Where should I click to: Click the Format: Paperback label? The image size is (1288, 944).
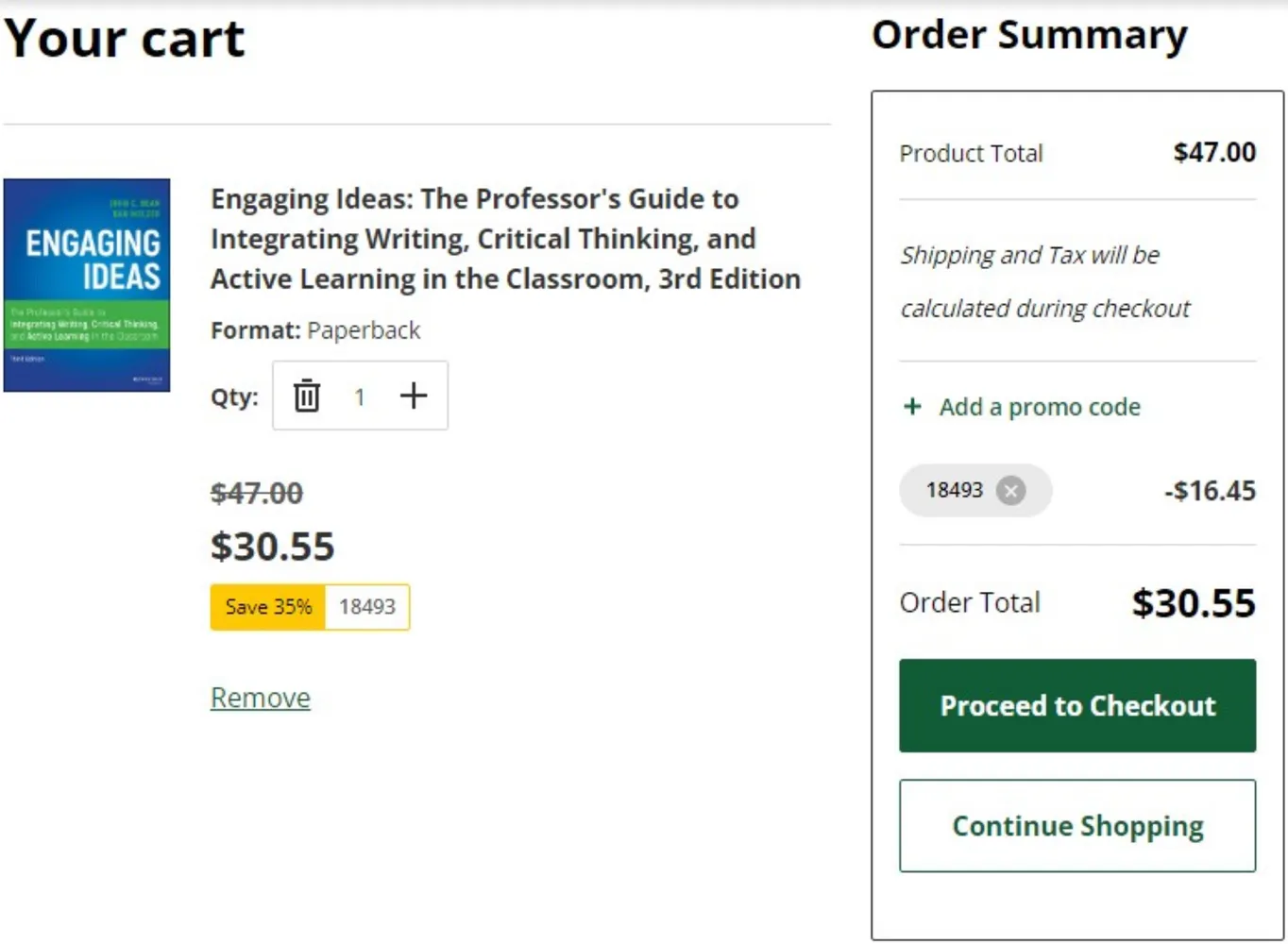[315, 330]
